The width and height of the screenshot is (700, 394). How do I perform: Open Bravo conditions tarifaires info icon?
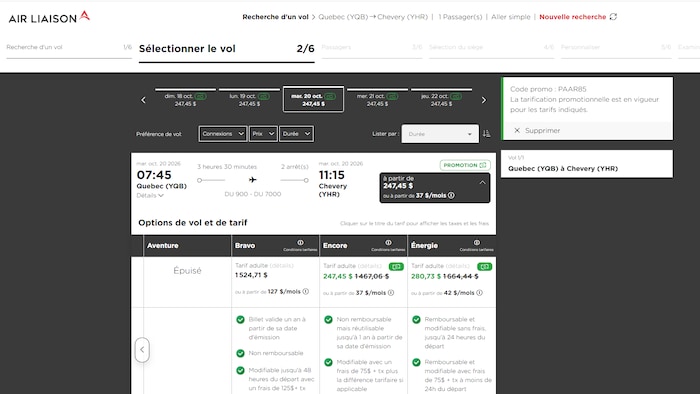(300, 242)
